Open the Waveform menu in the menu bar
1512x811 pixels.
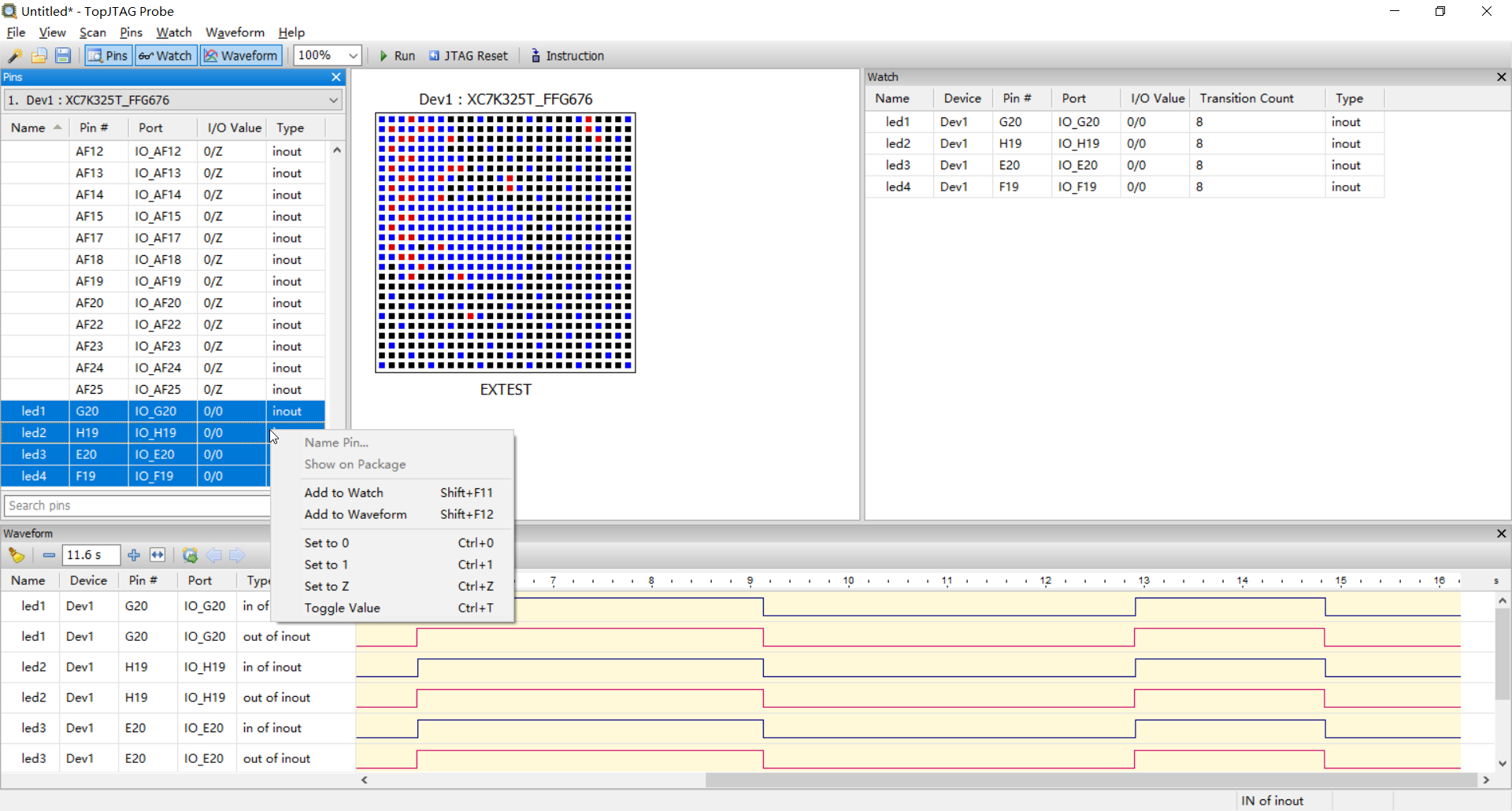click(x=235, y=32)
